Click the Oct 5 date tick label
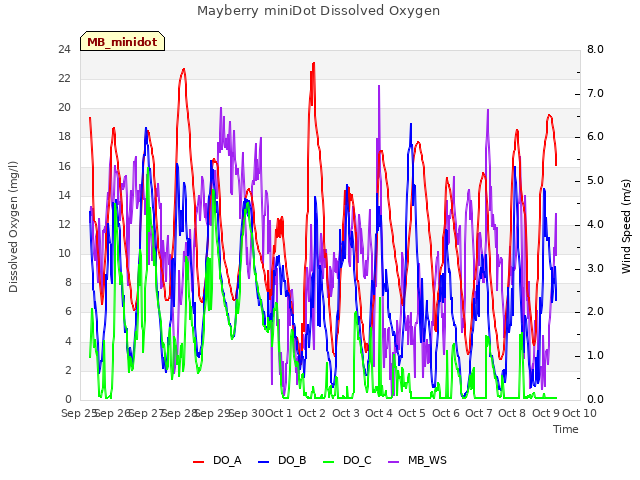The width and height of the screenshot is (640, 480). pyautogui.click(x=412, y=413)
